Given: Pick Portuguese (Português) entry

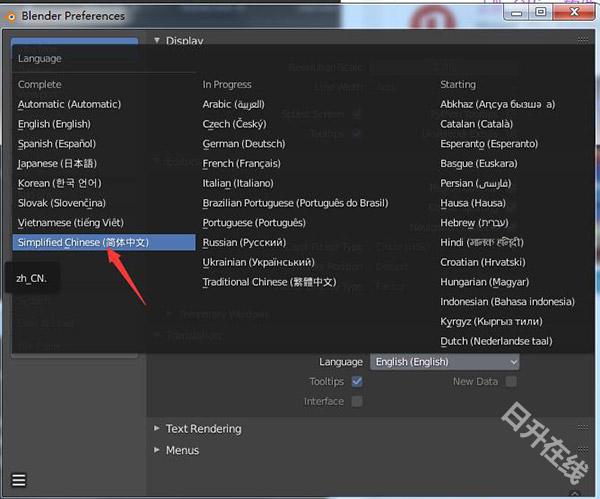Looking at the screenshot, I should [254, 223].
